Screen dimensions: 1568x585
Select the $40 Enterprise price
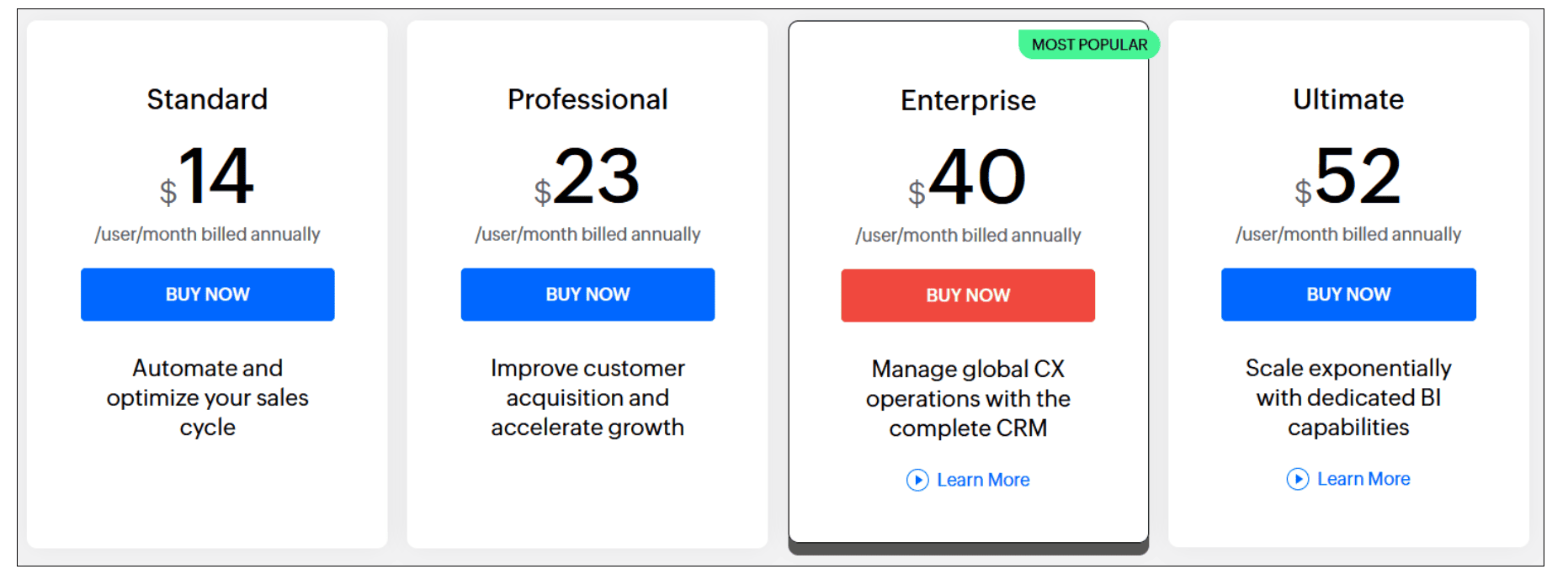click(x=968, y=177)
